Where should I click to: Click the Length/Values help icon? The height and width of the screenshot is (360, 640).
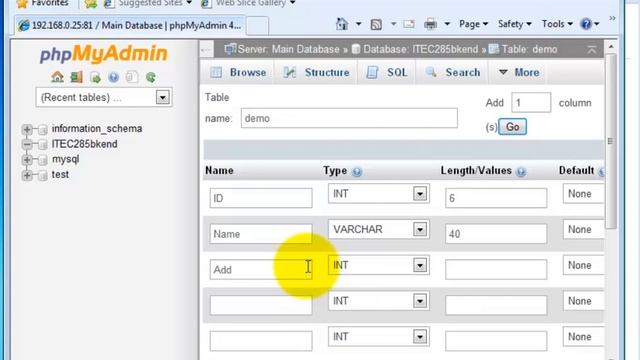[x=521, y=172]
